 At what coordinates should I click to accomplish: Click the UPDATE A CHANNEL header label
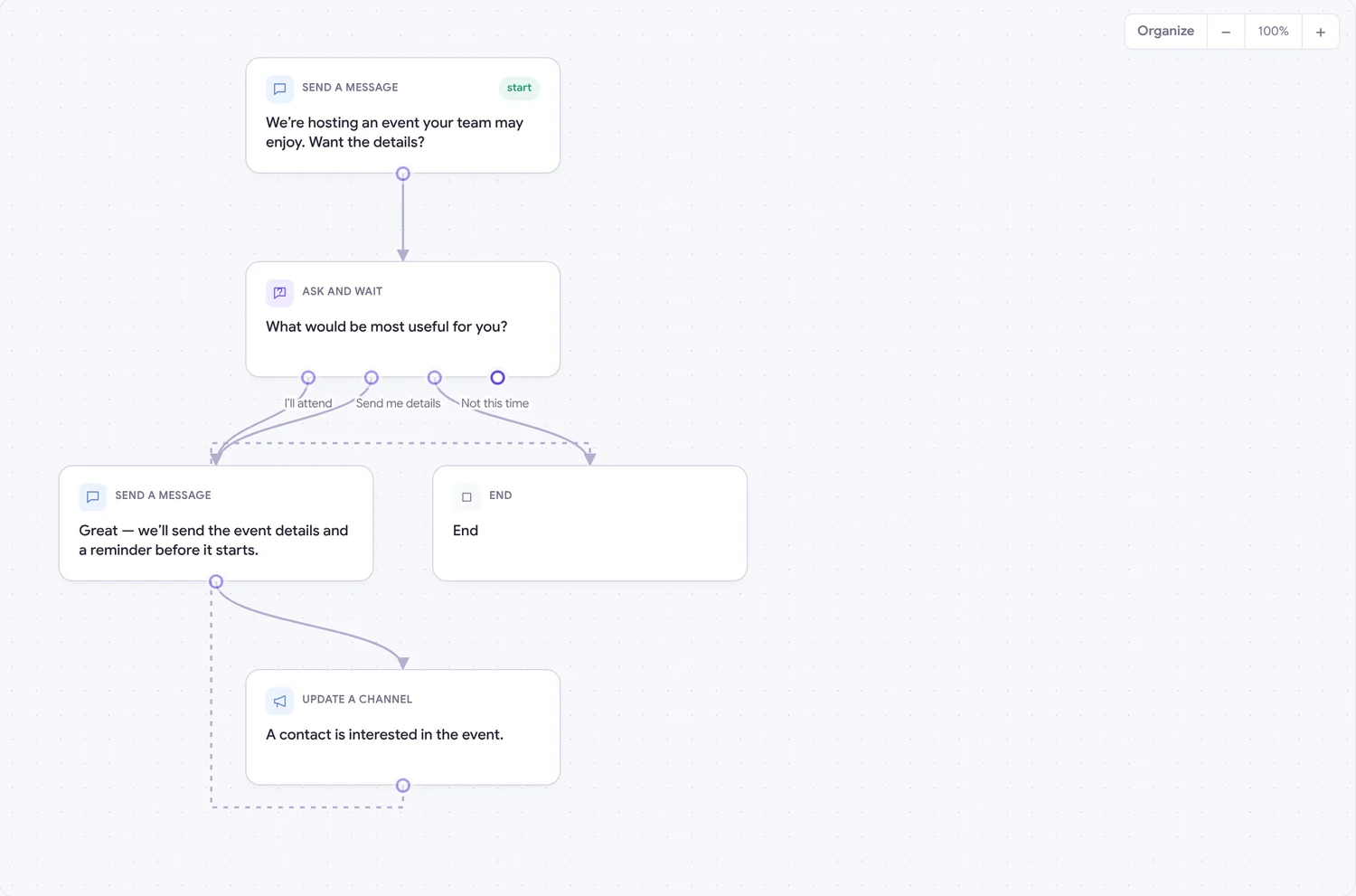357,699
